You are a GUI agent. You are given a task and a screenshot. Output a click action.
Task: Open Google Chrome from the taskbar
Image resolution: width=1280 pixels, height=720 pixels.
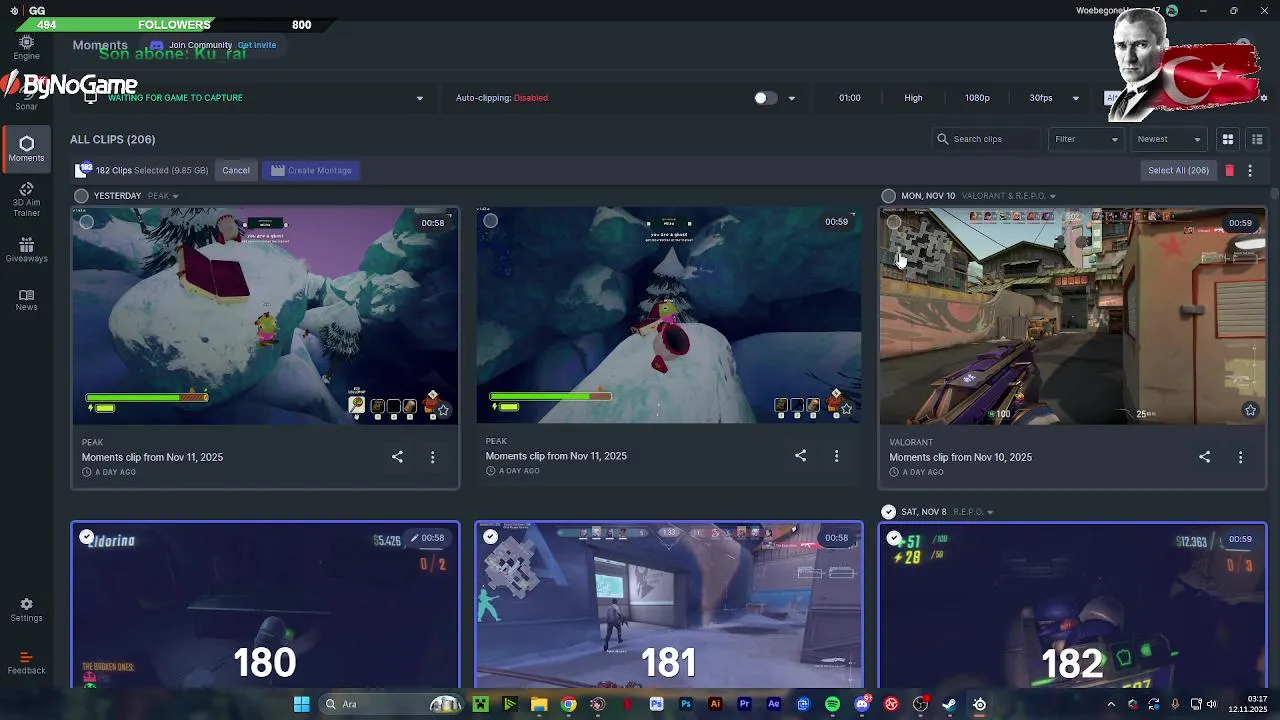(568, 704)
